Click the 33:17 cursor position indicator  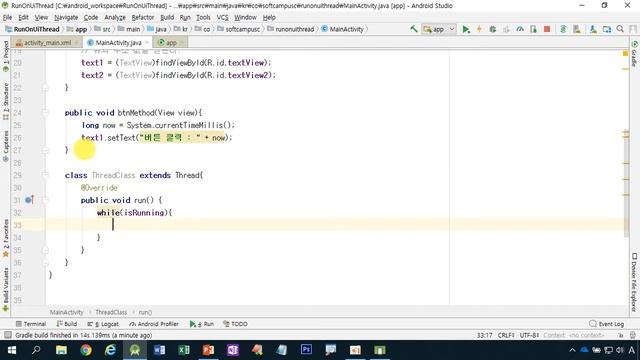[484, 335]
